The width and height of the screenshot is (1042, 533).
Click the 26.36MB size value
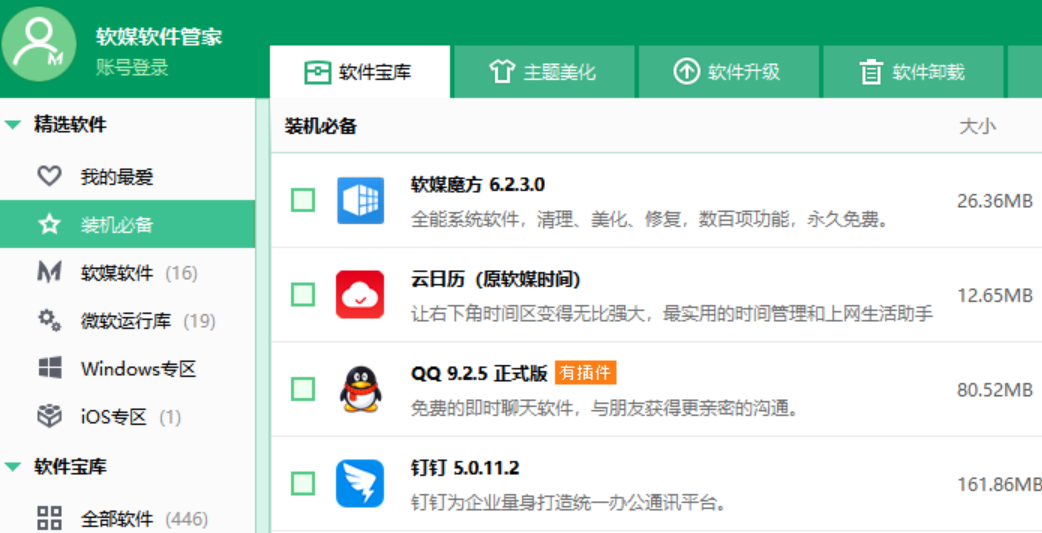(995, 201)
